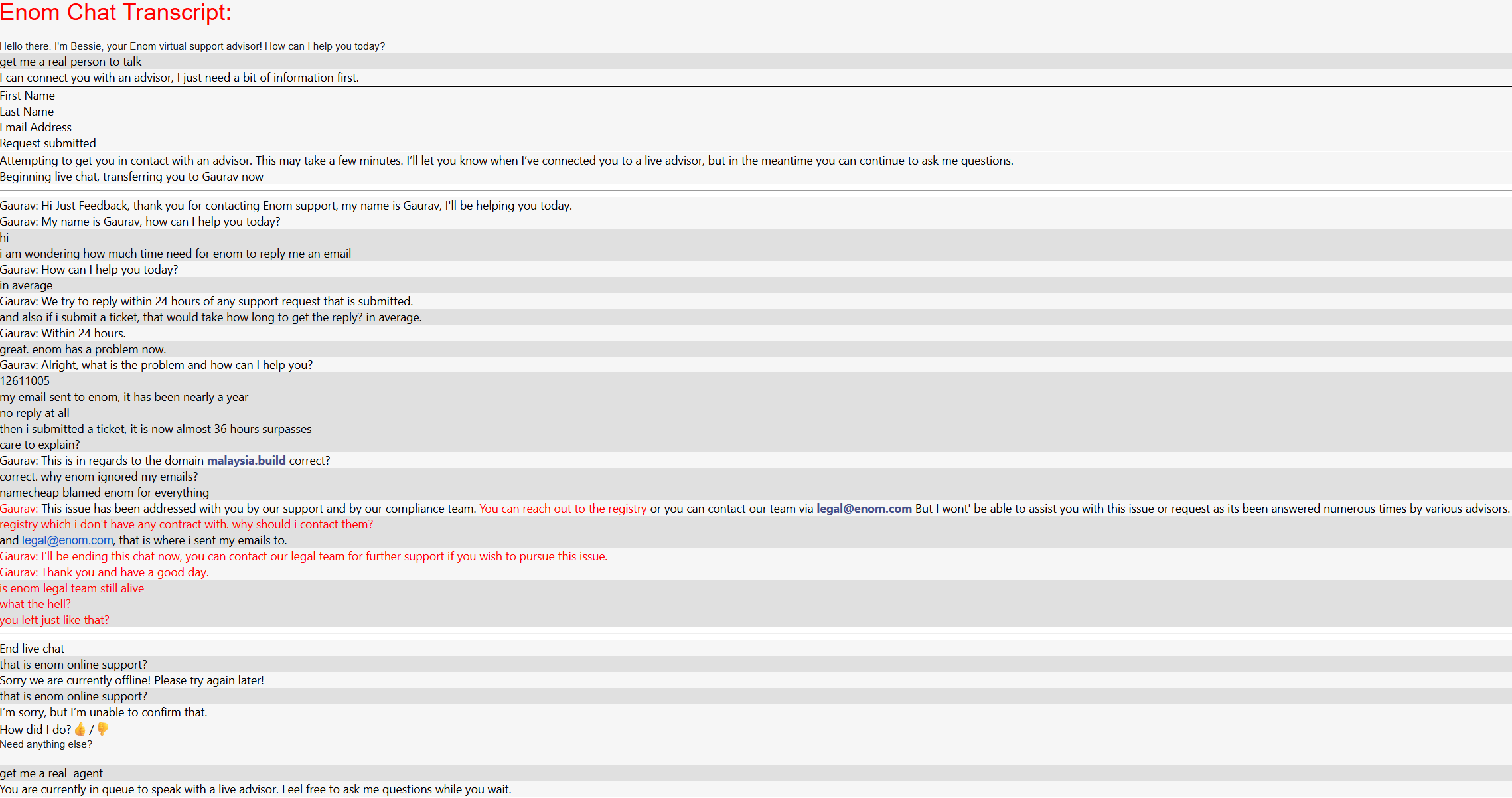
Task: Click "I can connect you with an advisor" line
Action: [x=179, y=78]
